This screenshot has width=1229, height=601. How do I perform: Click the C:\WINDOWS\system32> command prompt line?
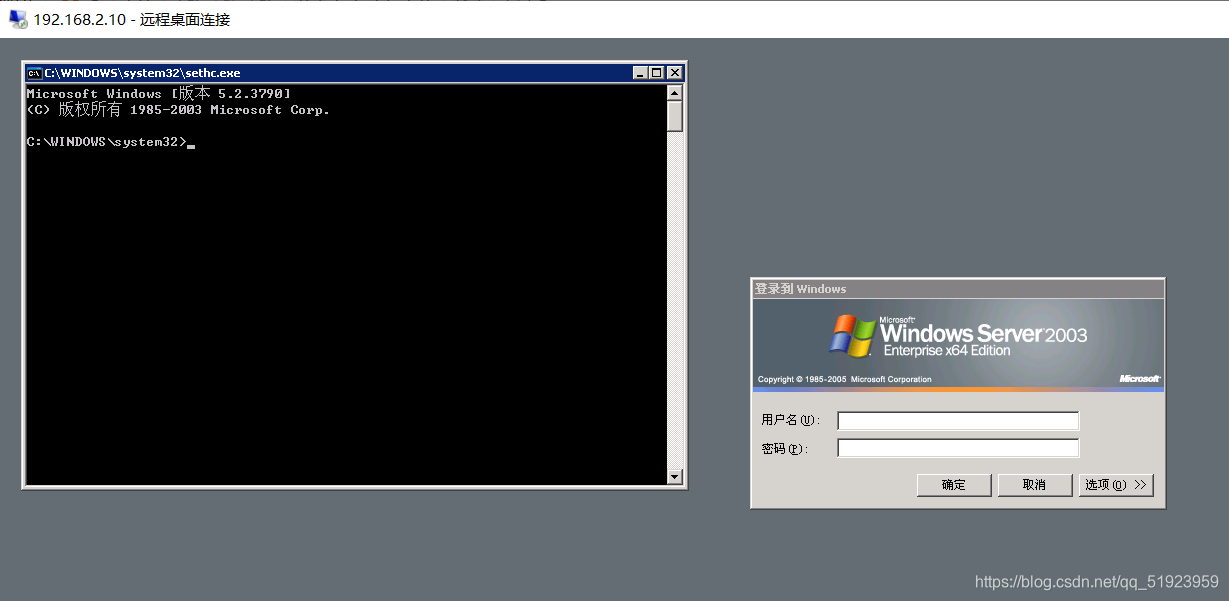pos(111,142)
